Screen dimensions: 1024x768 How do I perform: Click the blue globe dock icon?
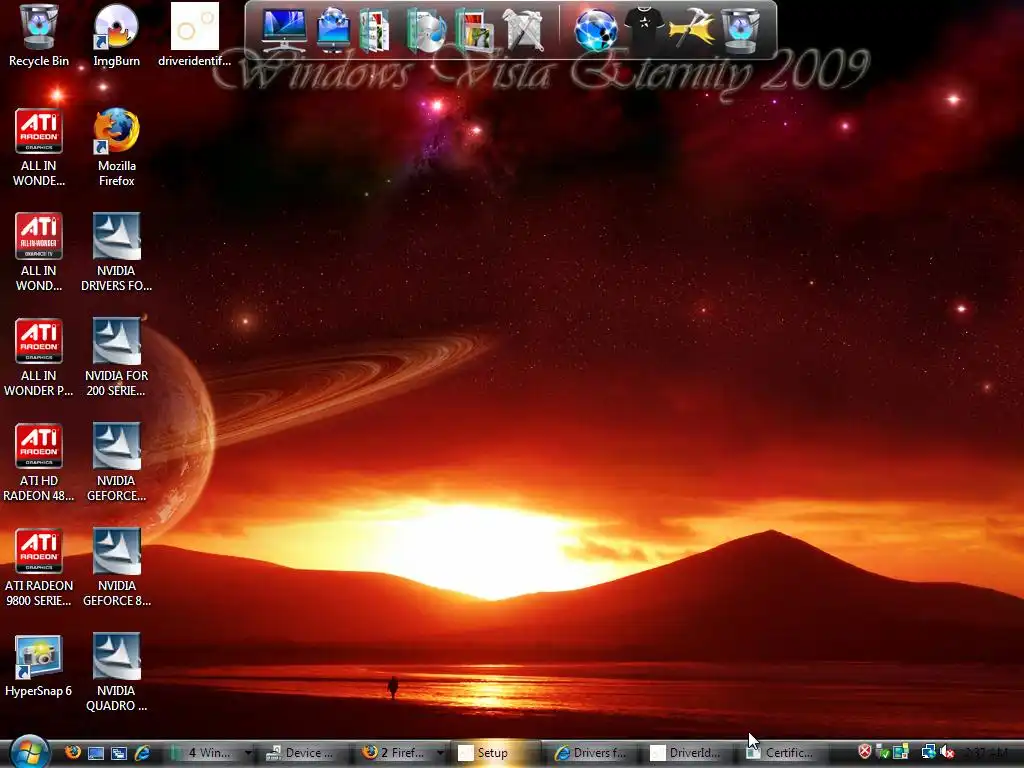tap(596, 30)
